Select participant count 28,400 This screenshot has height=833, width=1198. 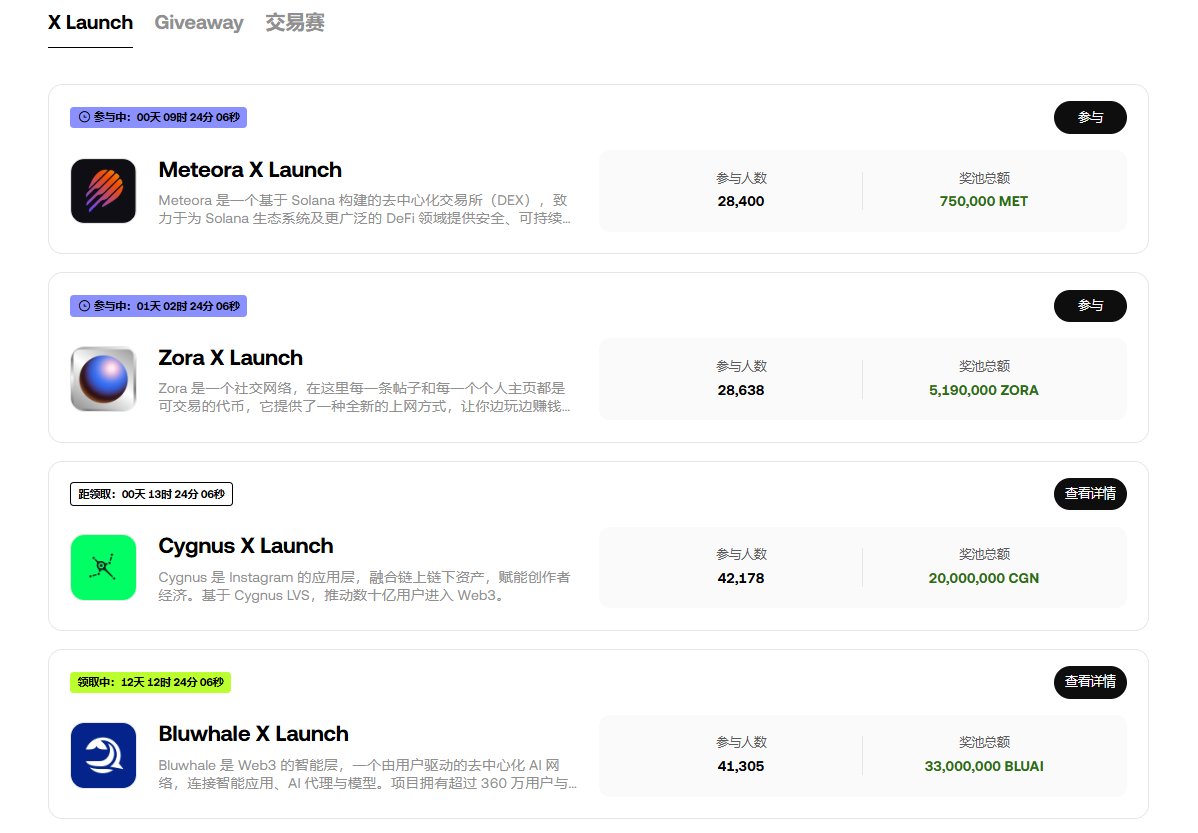coord(741,201)
